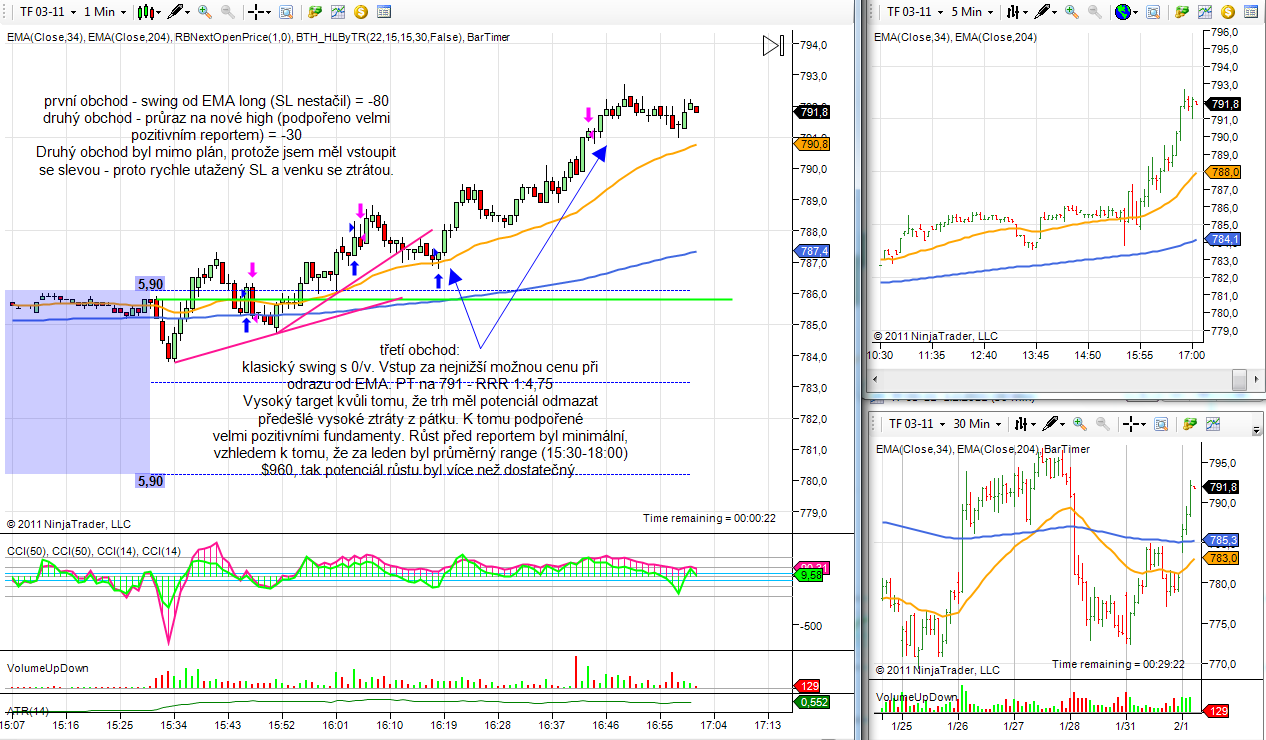
Task: Click 'první obchod' annotation text
Action: pos(88,101)
